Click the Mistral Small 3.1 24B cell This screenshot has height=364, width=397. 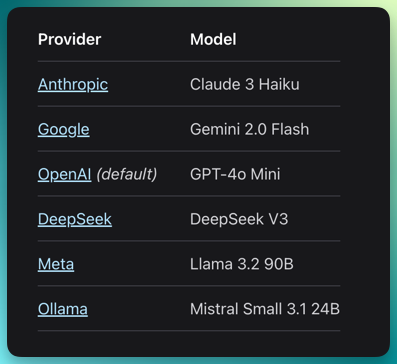(265, 309)
